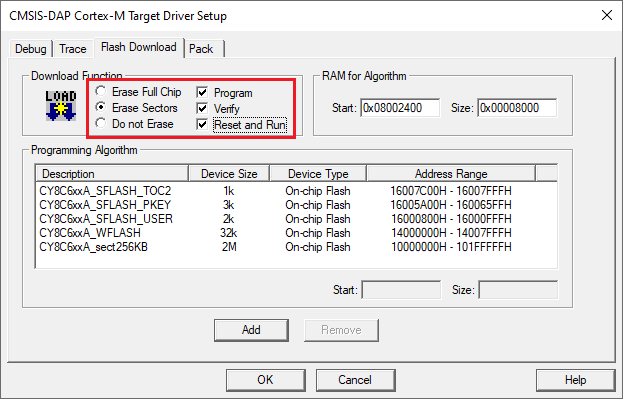Close the Target Driver Setup dialog
623x399 pixels.
pyautogui.click(x=607, y=15)
